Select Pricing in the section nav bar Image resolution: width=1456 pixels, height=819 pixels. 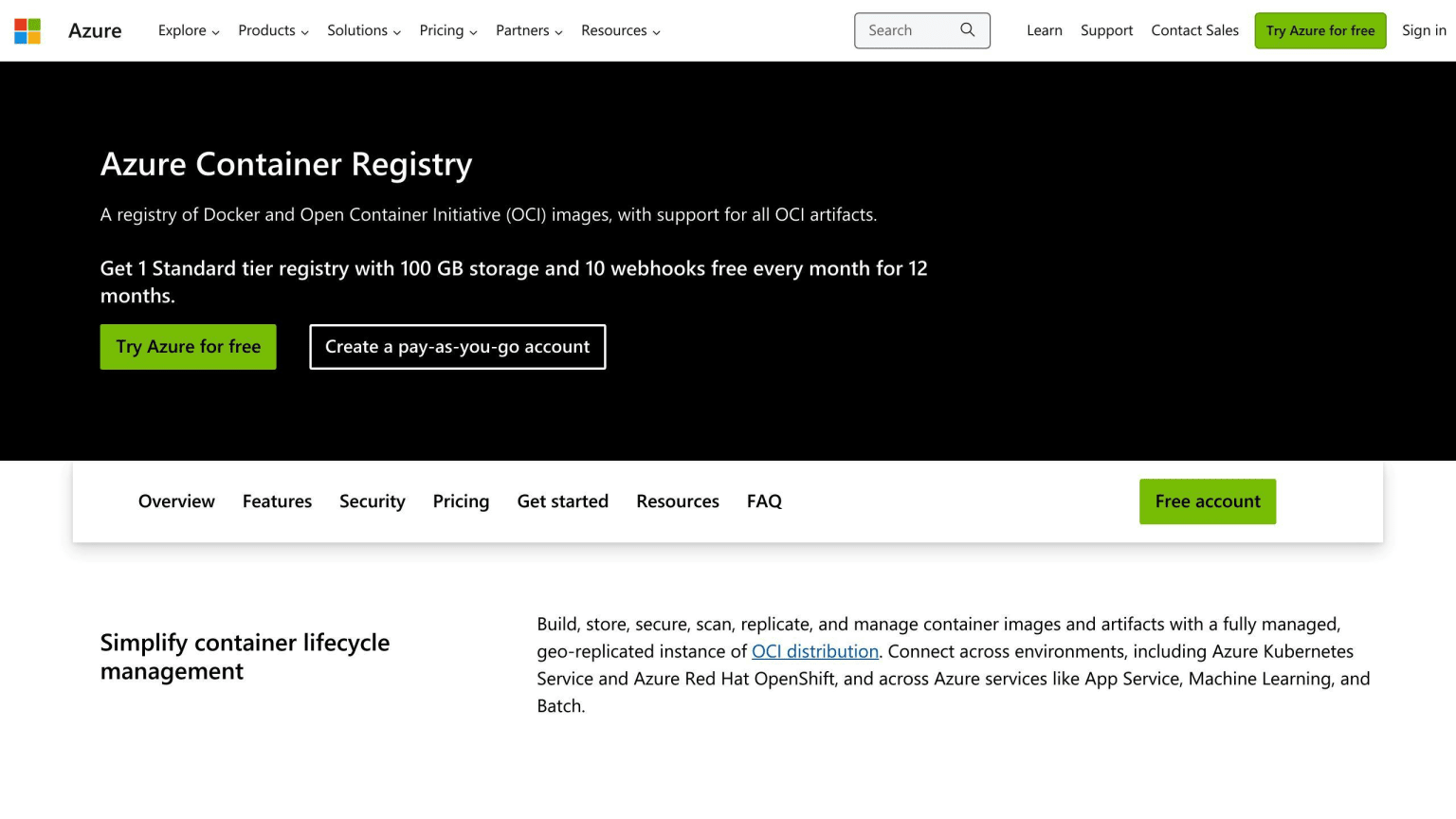[x=461, y=501]
